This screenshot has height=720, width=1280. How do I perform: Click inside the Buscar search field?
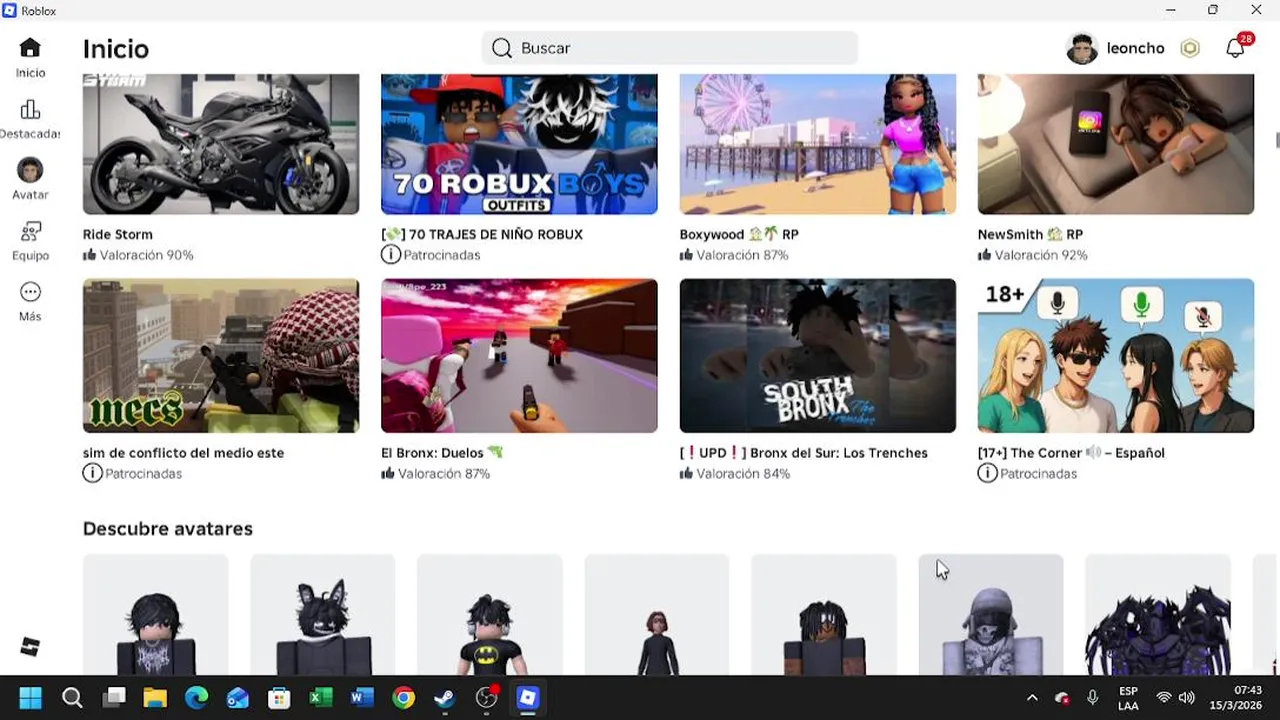(x=669, y=48)
